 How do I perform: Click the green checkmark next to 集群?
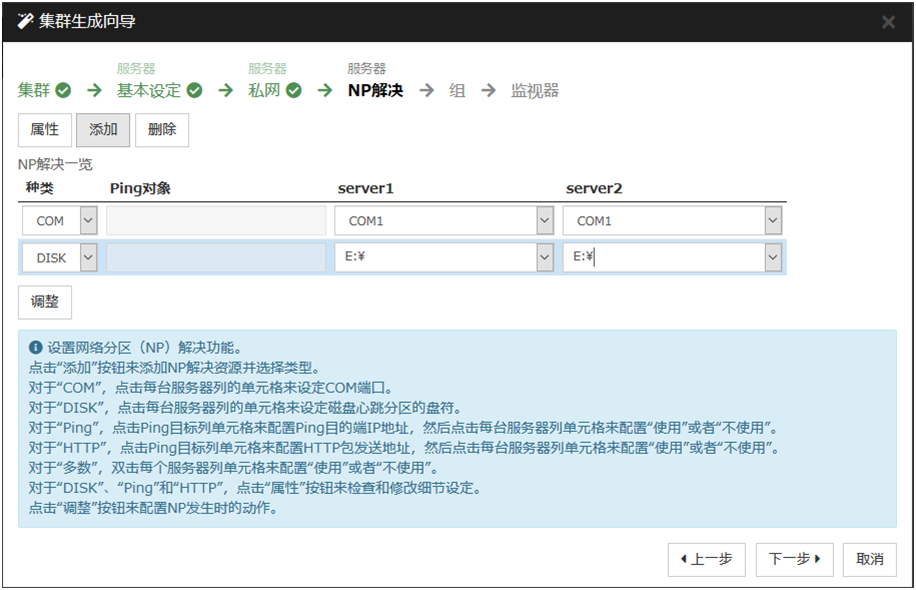pos(63,91)
